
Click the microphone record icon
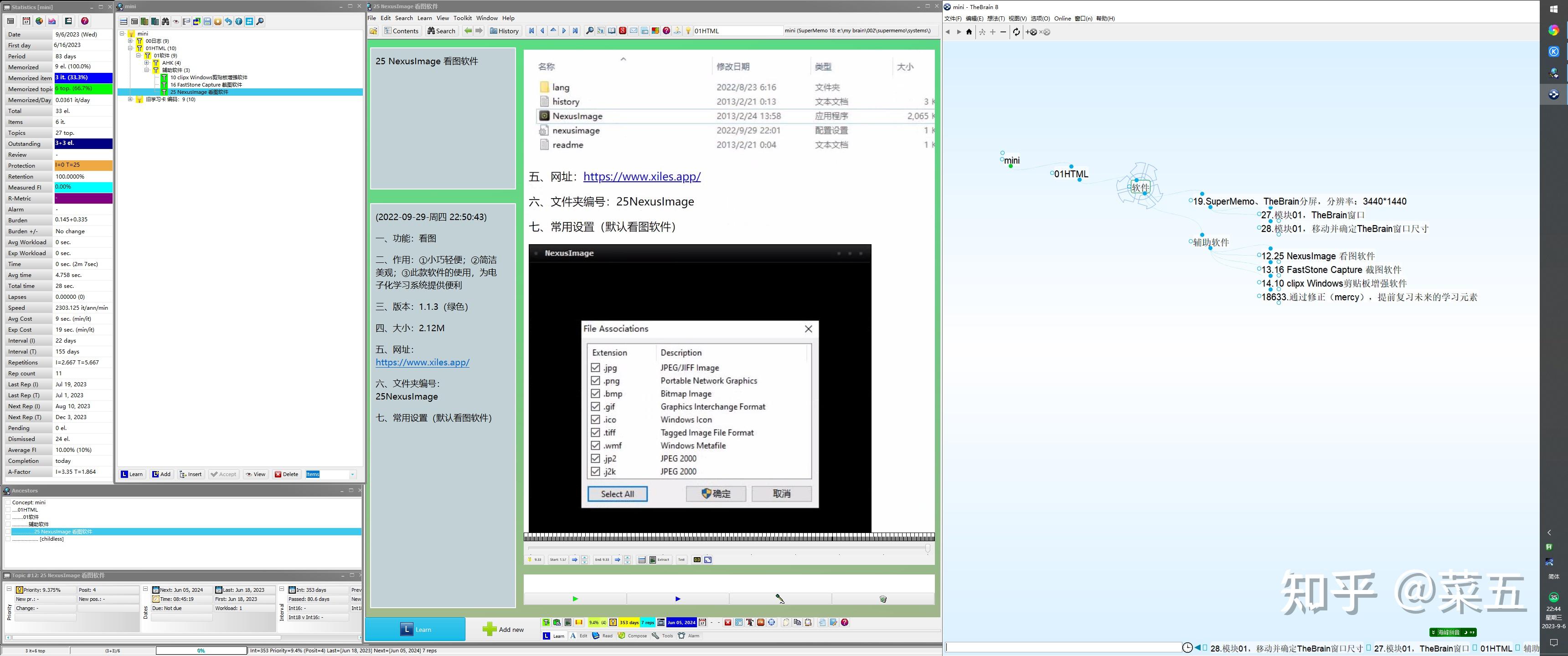coord(780,599)
